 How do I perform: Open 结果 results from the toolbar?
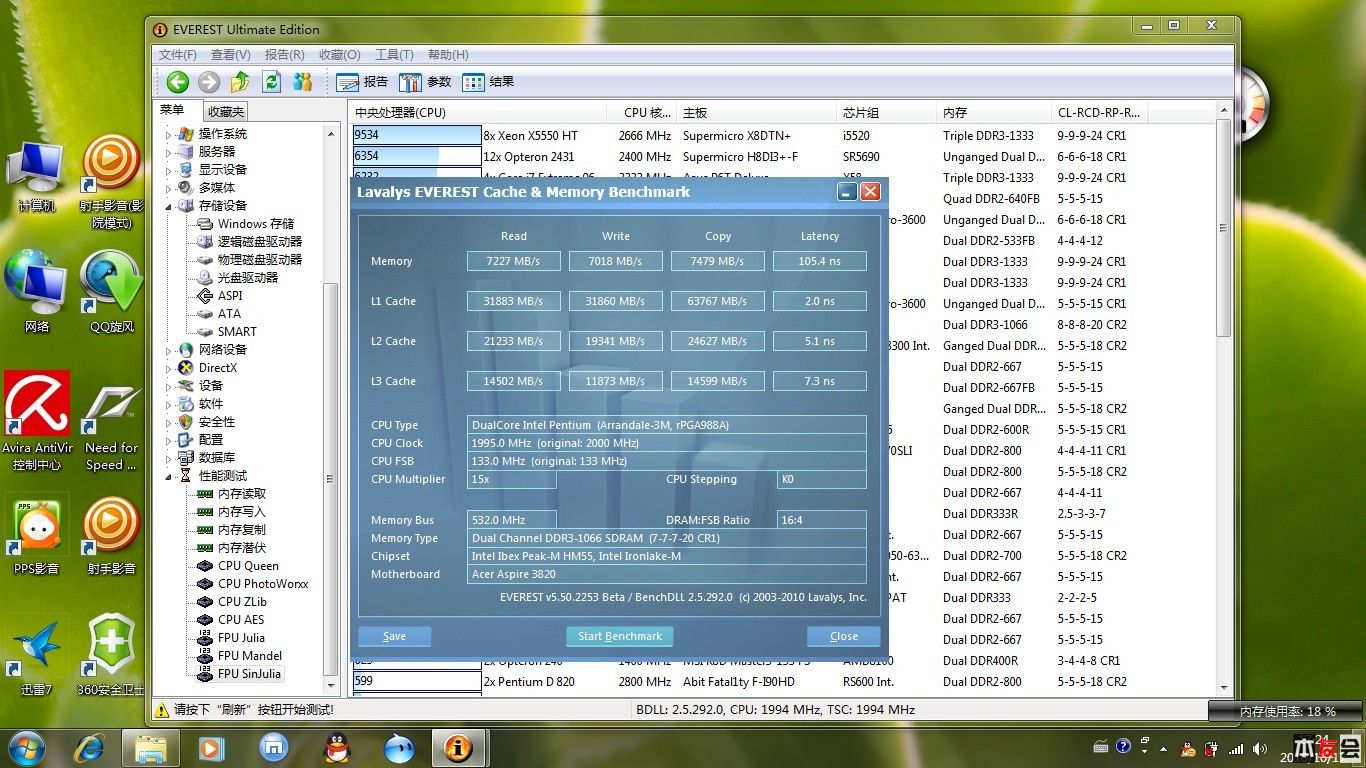pyautogui.click(x=488, y=82)
